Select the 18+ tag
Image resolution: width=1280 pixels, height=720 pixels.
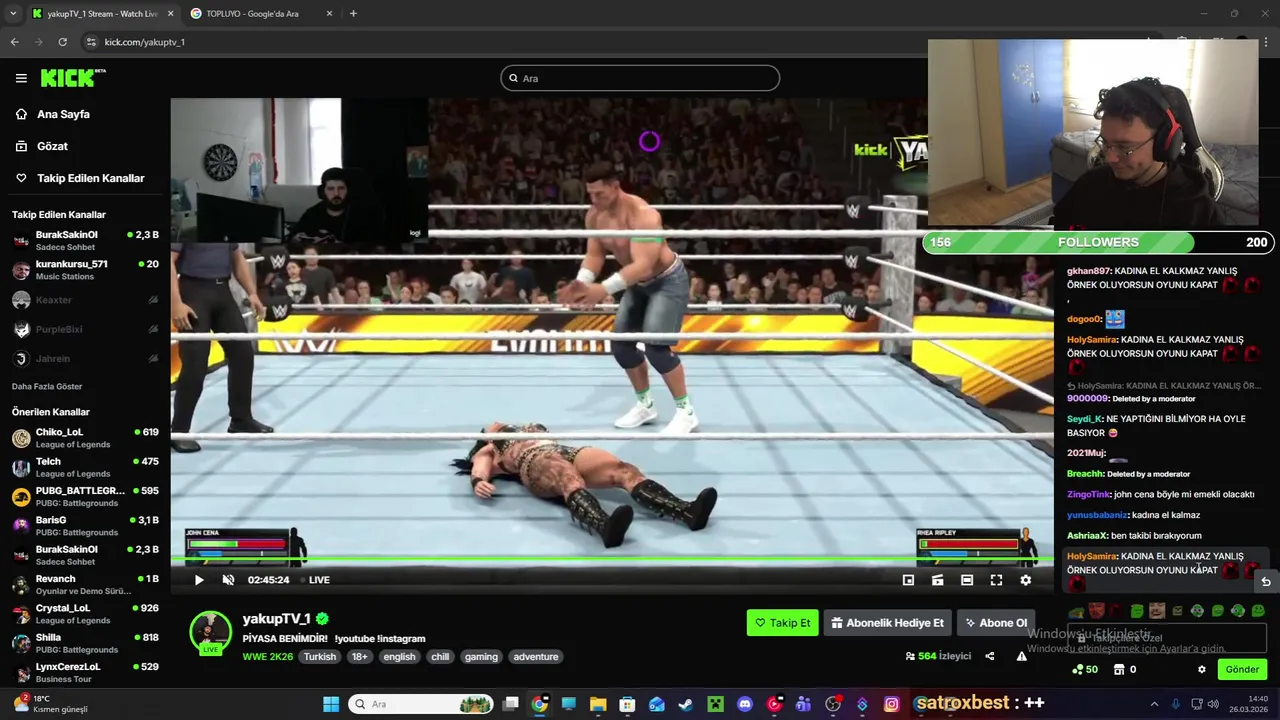pyautogui.click(x=360, y=657)
